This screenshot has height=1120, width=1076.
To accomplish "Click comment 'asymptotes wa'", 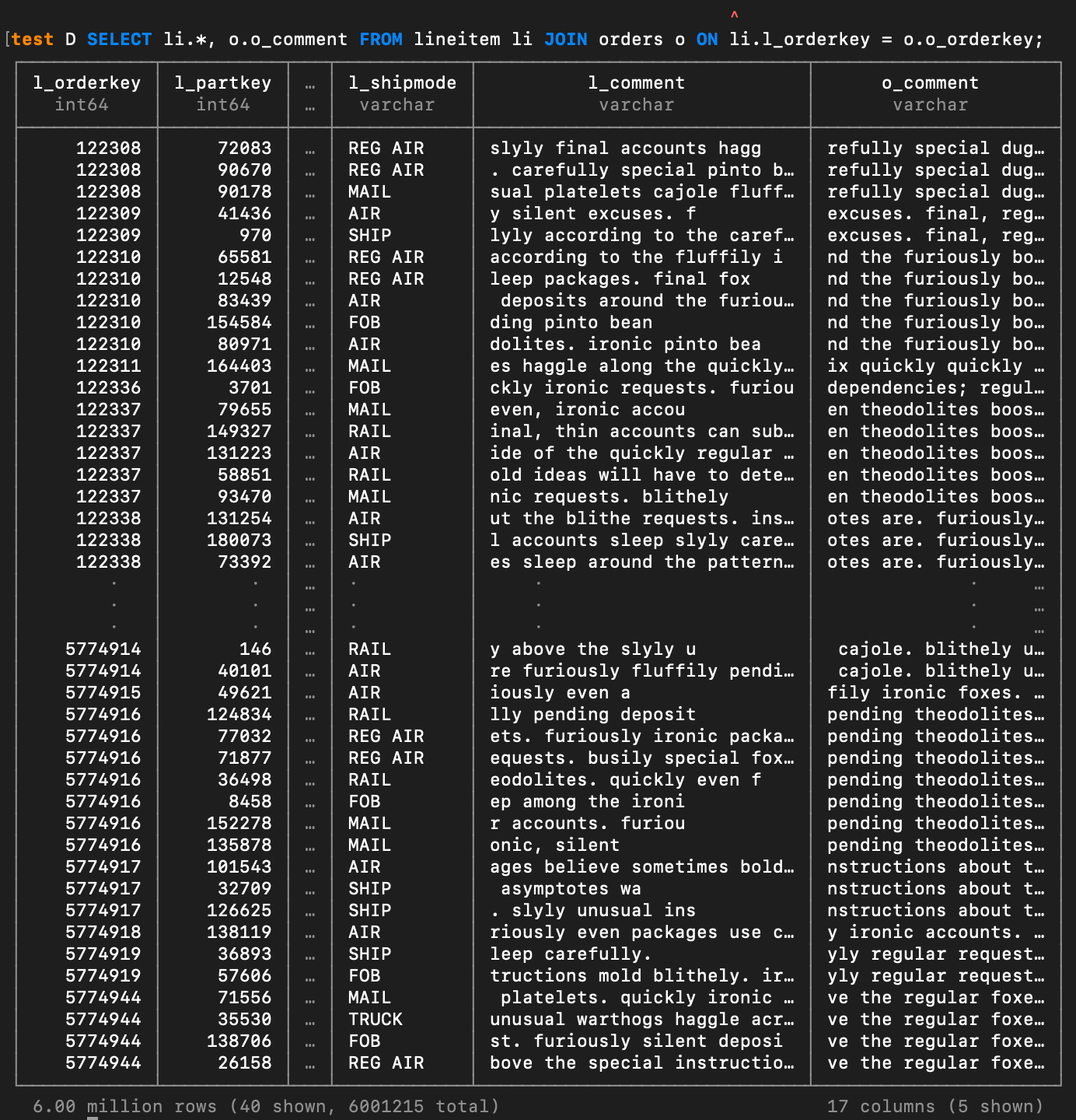I will tap(571, 889).
